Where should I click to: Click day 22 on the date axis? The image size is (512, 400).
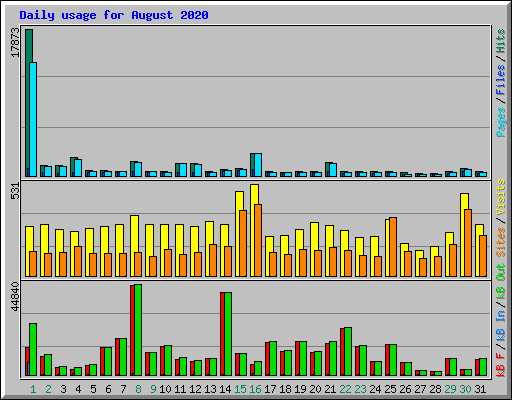tap(345, 389)
